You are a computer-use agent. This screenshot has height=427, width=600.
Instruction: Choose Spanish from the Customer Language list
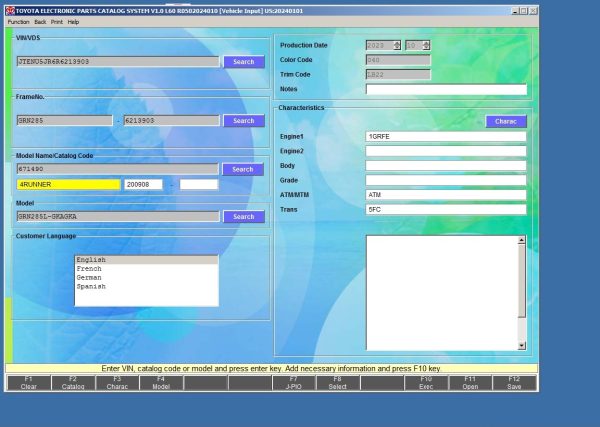click(x=91, y=287)
